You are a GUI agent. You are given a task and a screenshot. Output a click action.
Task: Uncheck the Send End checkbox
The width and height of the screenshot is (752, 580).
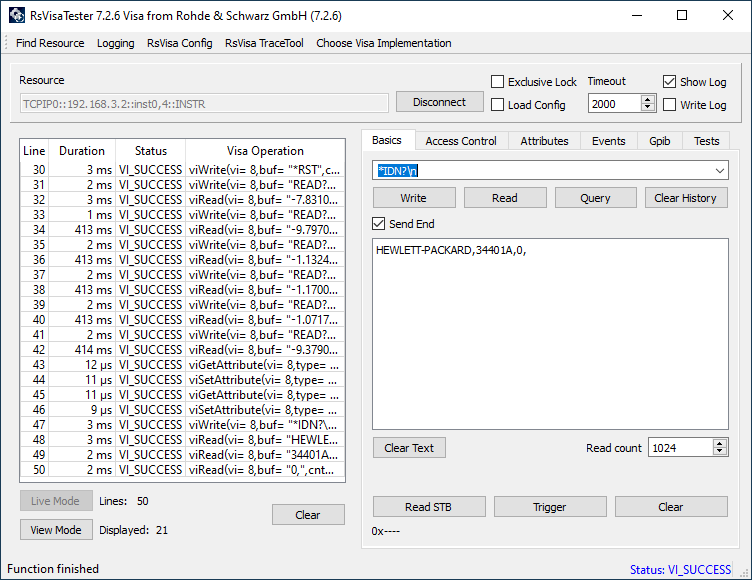coord(378,224)
